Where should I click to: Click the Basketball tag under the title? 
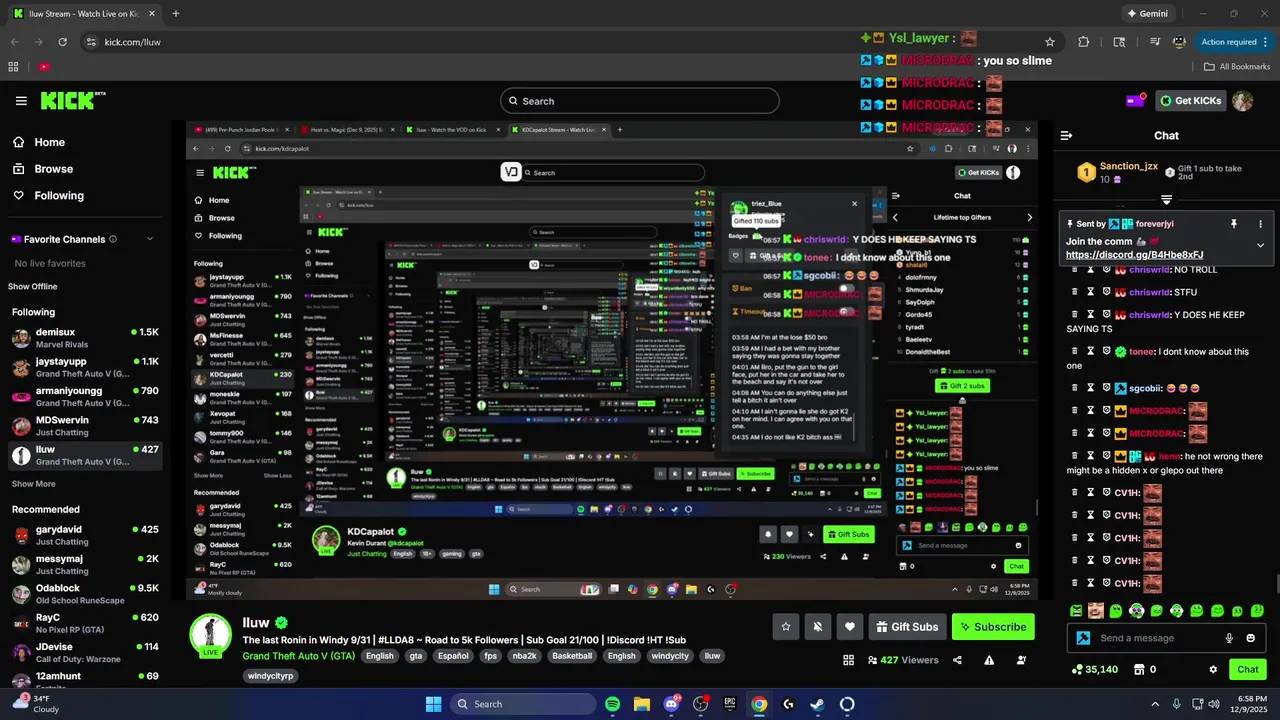point(571,656)
